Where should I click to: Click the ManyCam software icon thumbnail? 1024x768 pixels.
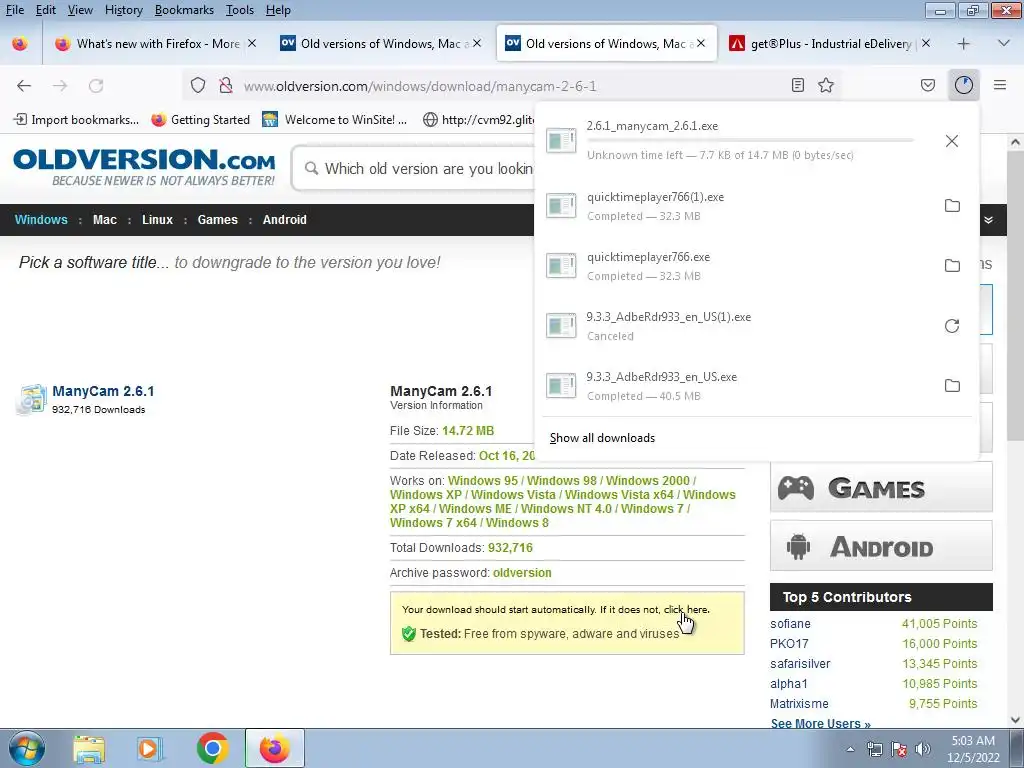click(x=31, y=400)
